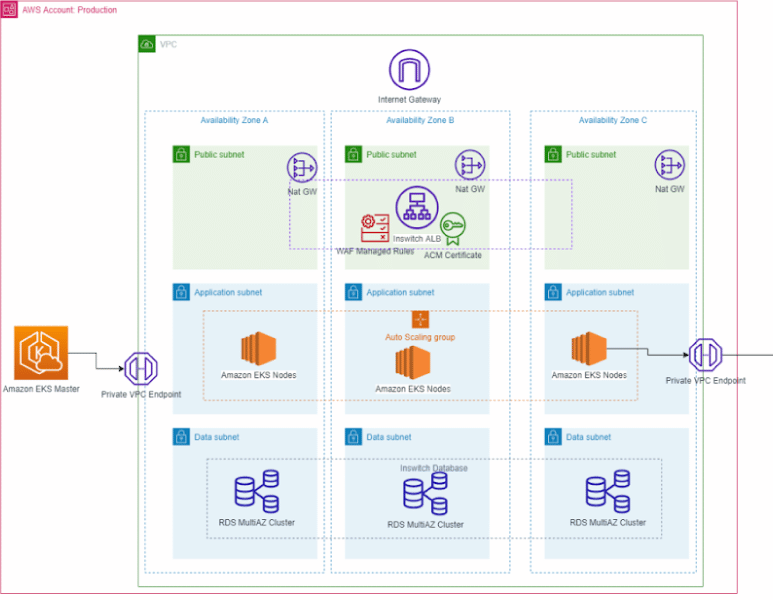The image size is (773, 600).
Task: Select the ACM Certificate icon
Action: point(453,228)
